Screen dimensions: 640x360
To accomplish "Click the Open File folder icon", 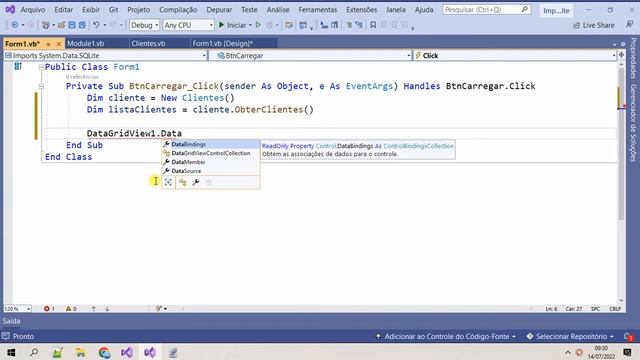I will pyautogui.click(x=61, y=25).
